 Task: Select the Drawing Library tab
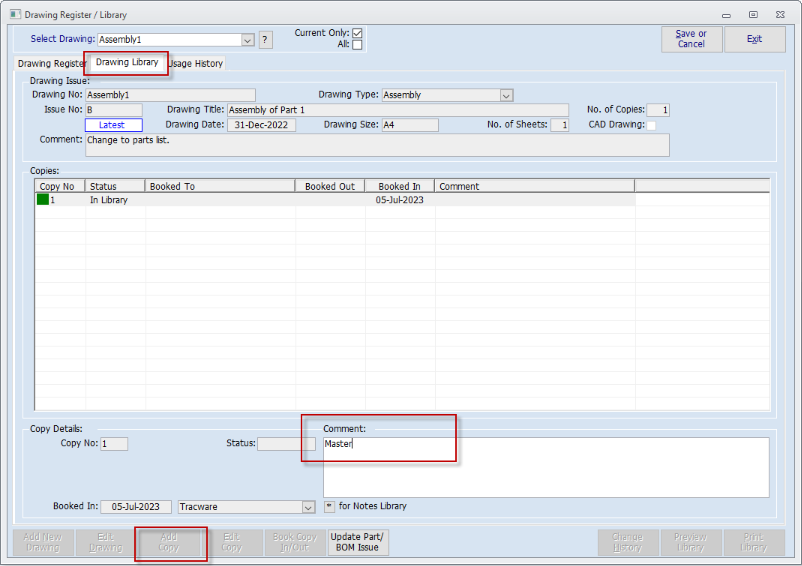[127, 62]
